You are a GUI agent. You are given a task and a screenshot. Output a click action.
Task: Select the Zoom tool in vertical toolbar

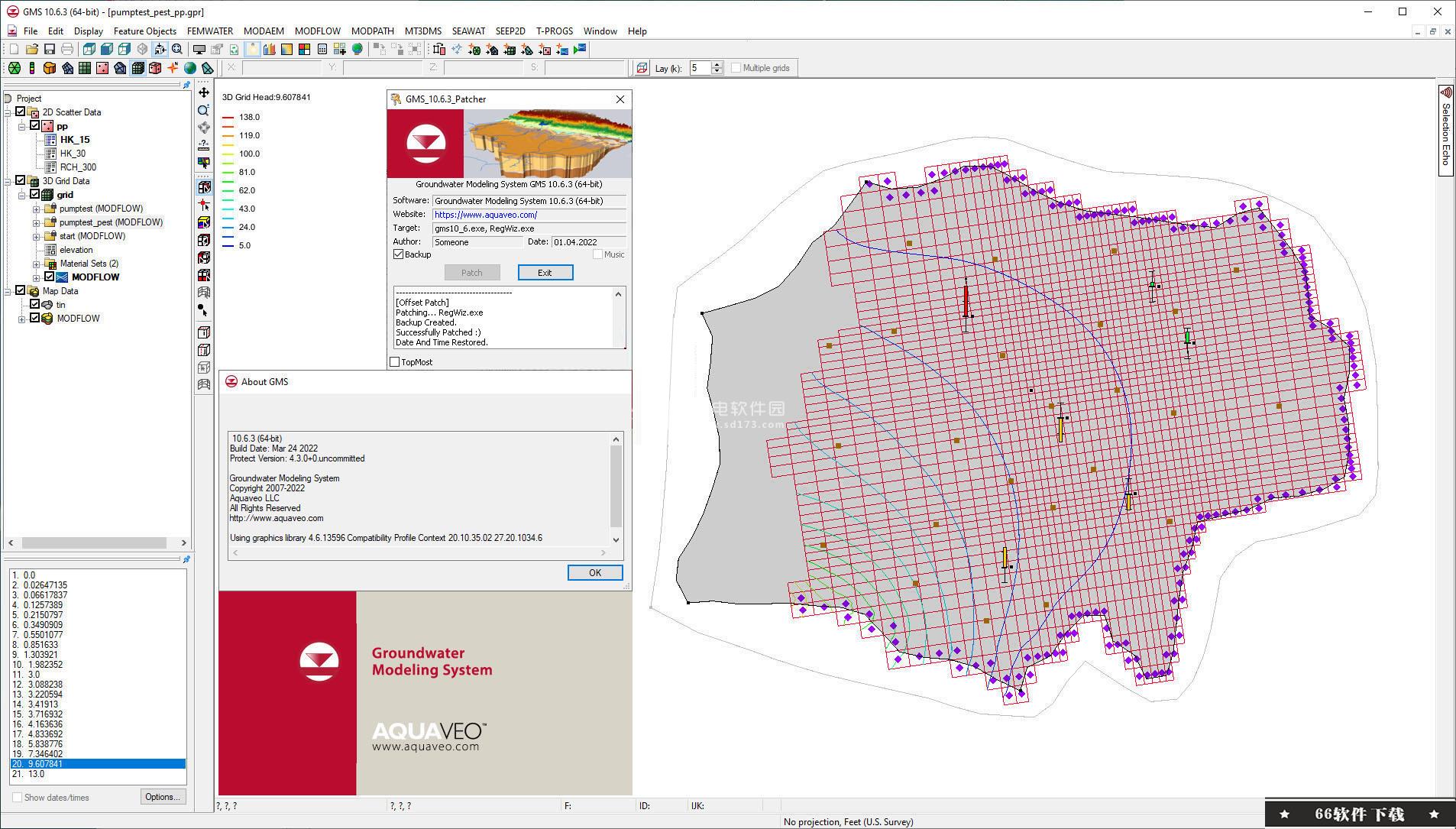pyautogui.click(x=204, y=111)
